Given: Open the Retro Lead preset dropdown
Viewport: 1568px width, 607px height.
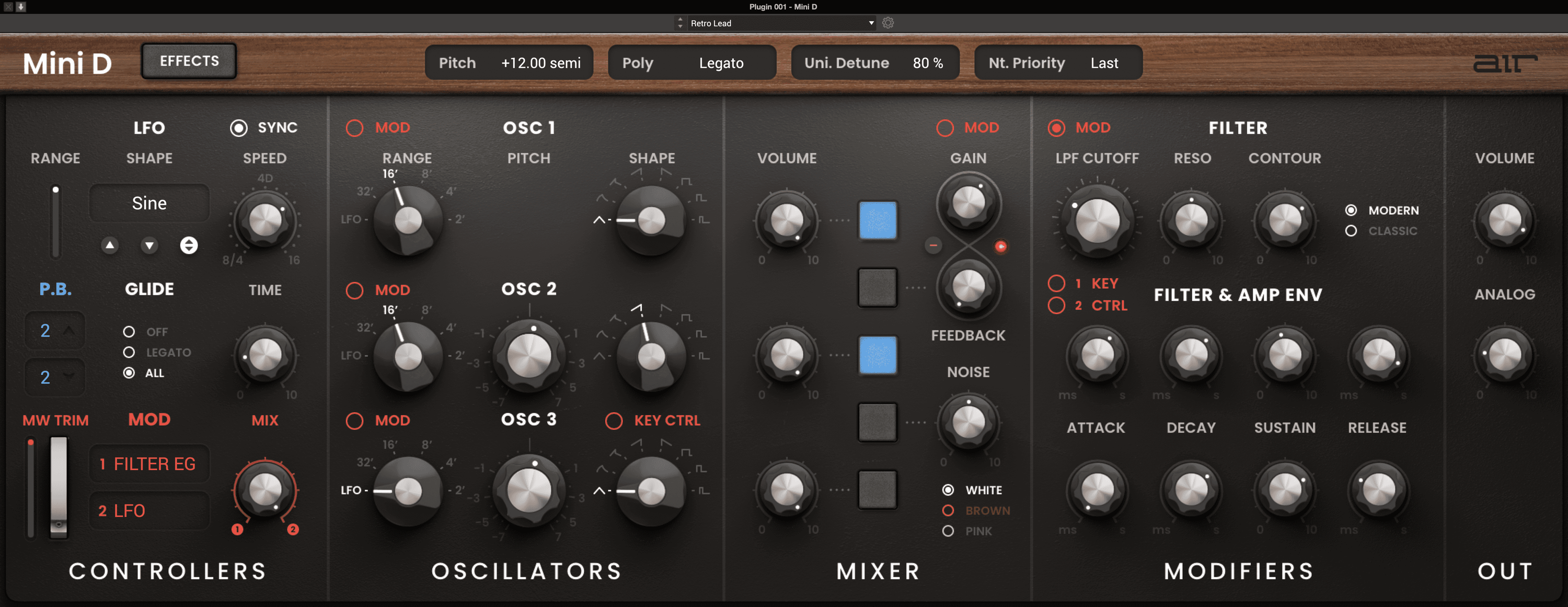Looking at the screenshot, I should point(781,22).
